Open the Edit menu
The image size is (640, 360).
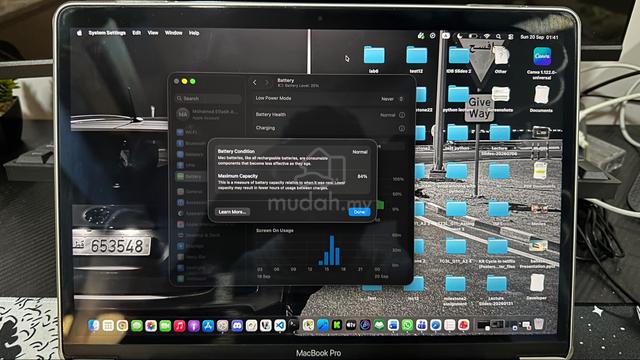(x=136, y=33)
